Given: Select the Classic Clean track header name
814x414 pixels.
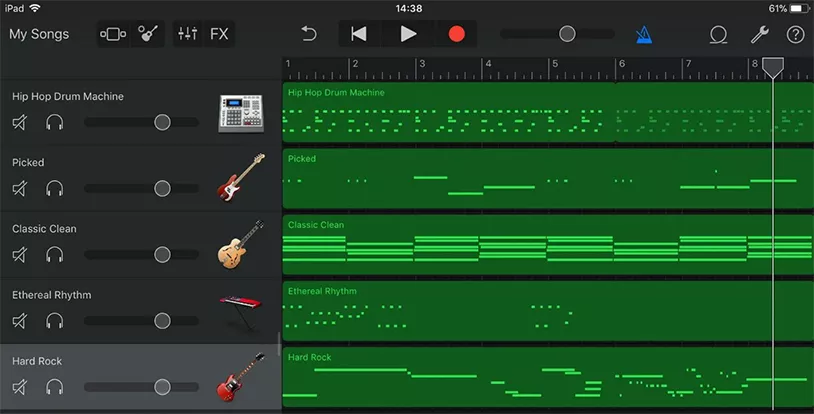Looking at the screenshot, I should [44, 229].
